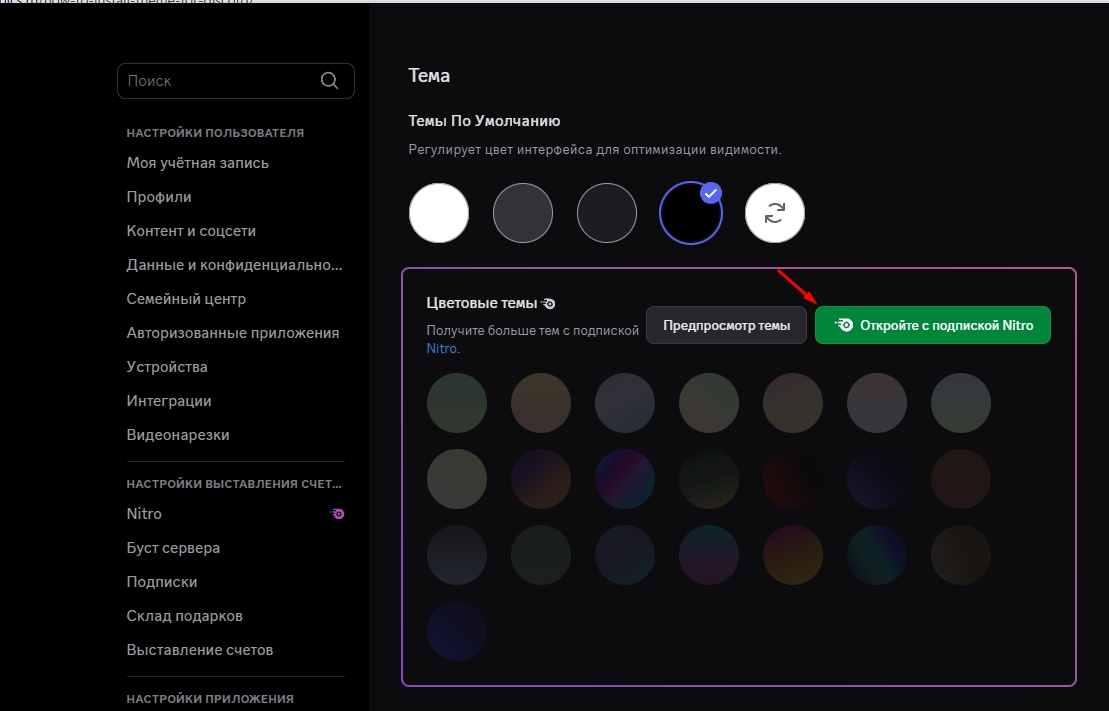Open Подписки section
The height and width of the screenshot is (711, 1109).
coord(162,582)
